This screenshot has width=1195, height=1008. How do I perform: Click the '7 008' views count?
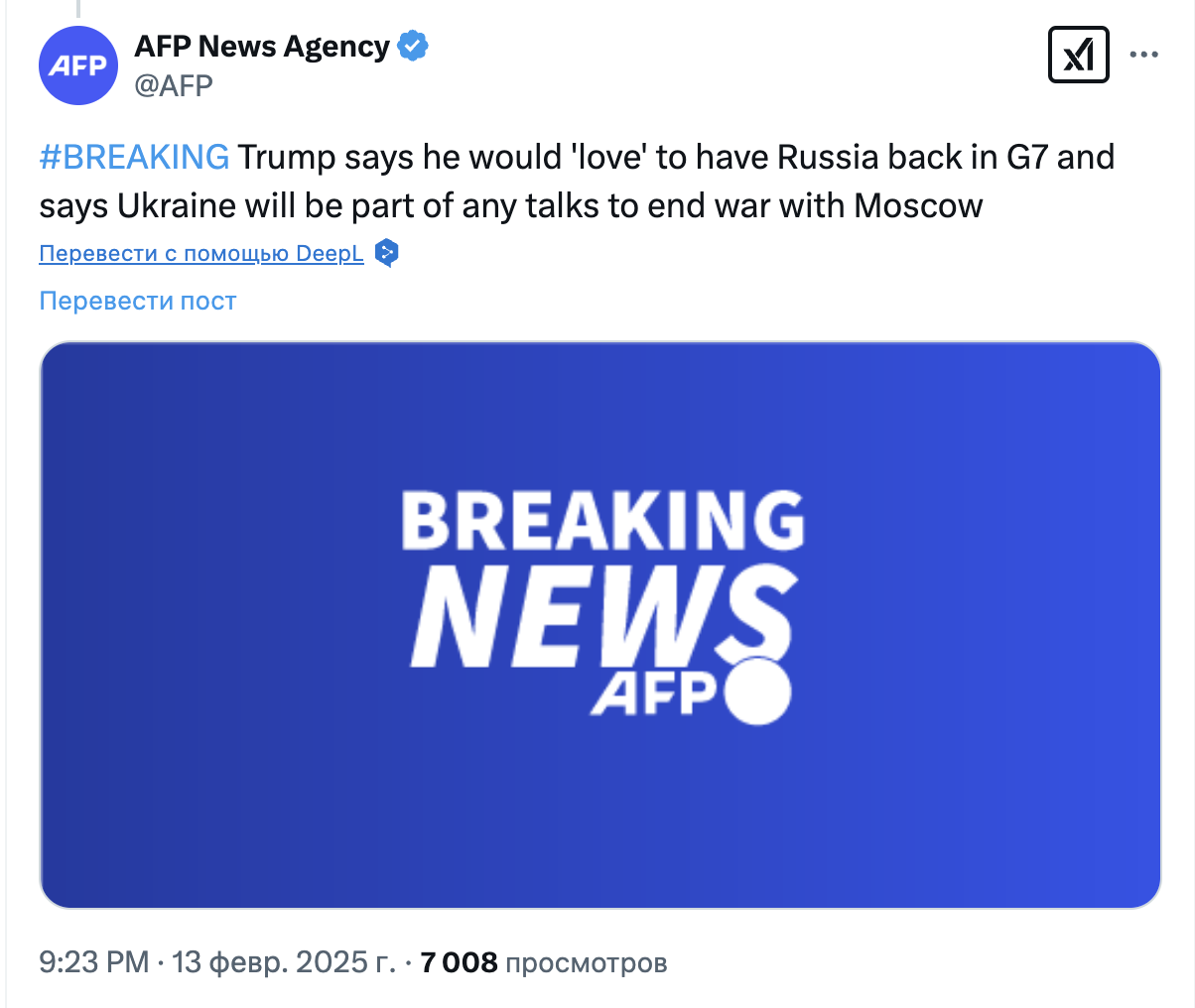[459, 961]
